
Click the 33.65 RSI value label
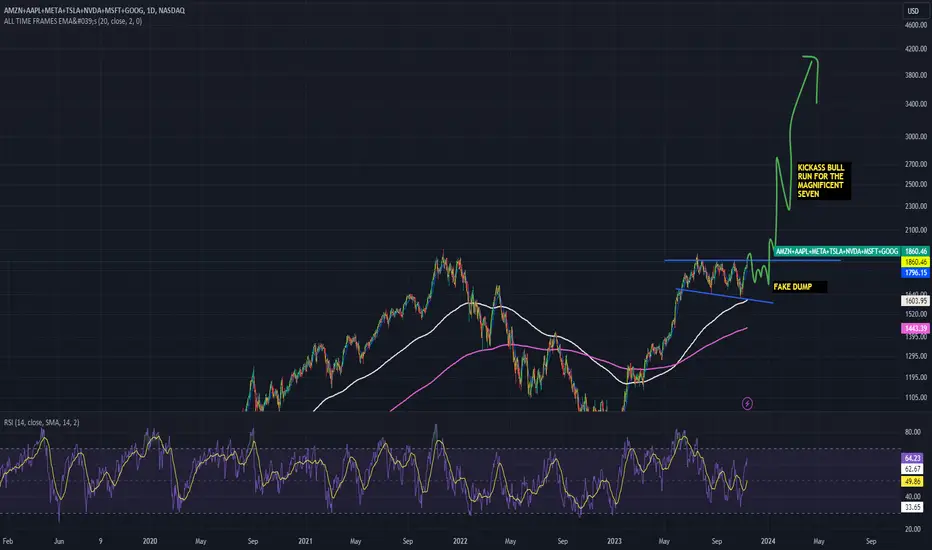(913, 507)
